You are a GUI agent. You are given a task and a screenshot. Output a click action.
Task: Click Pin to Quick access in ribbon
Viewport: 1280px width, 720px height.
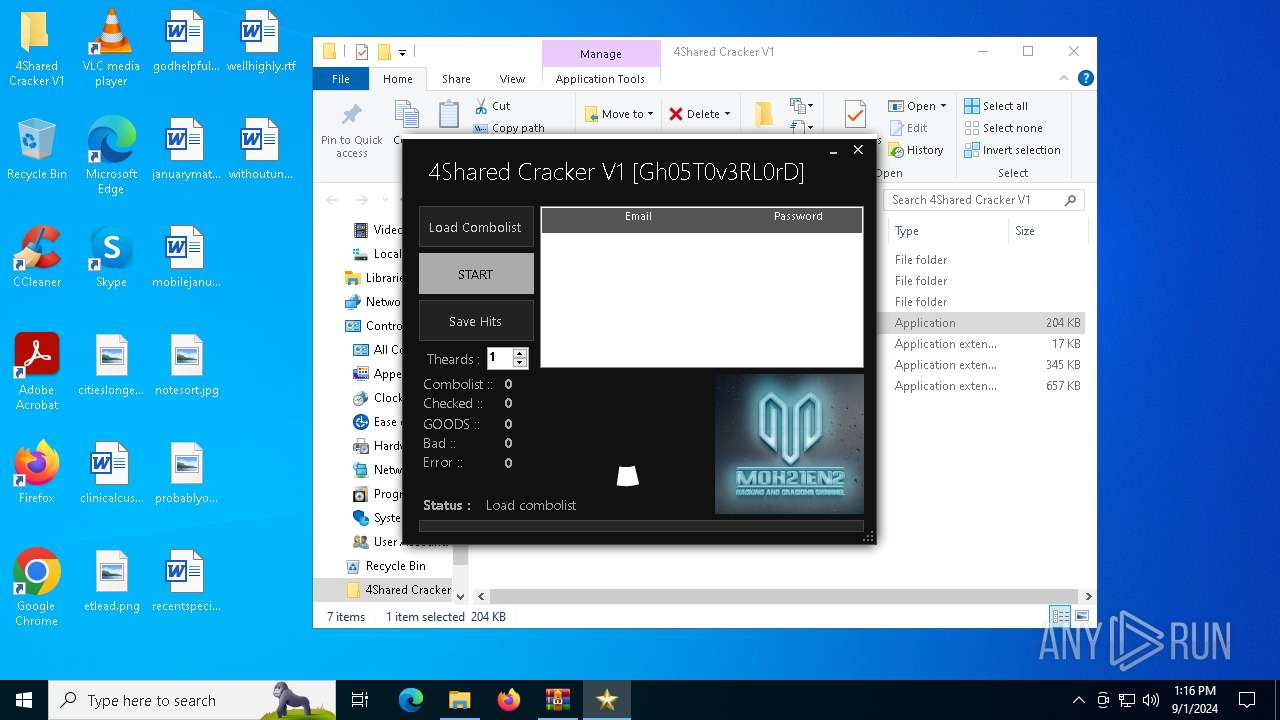tap(351, 130)
